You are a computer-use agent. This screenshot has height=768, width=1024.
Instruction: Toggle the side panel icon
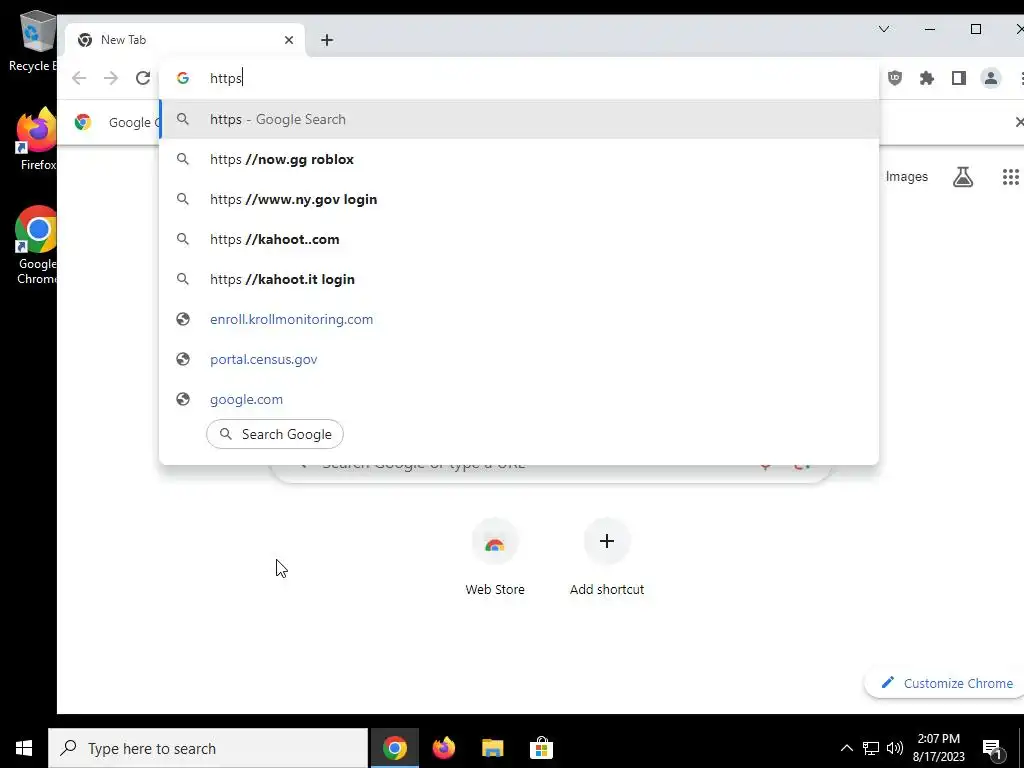coord(959,78)
